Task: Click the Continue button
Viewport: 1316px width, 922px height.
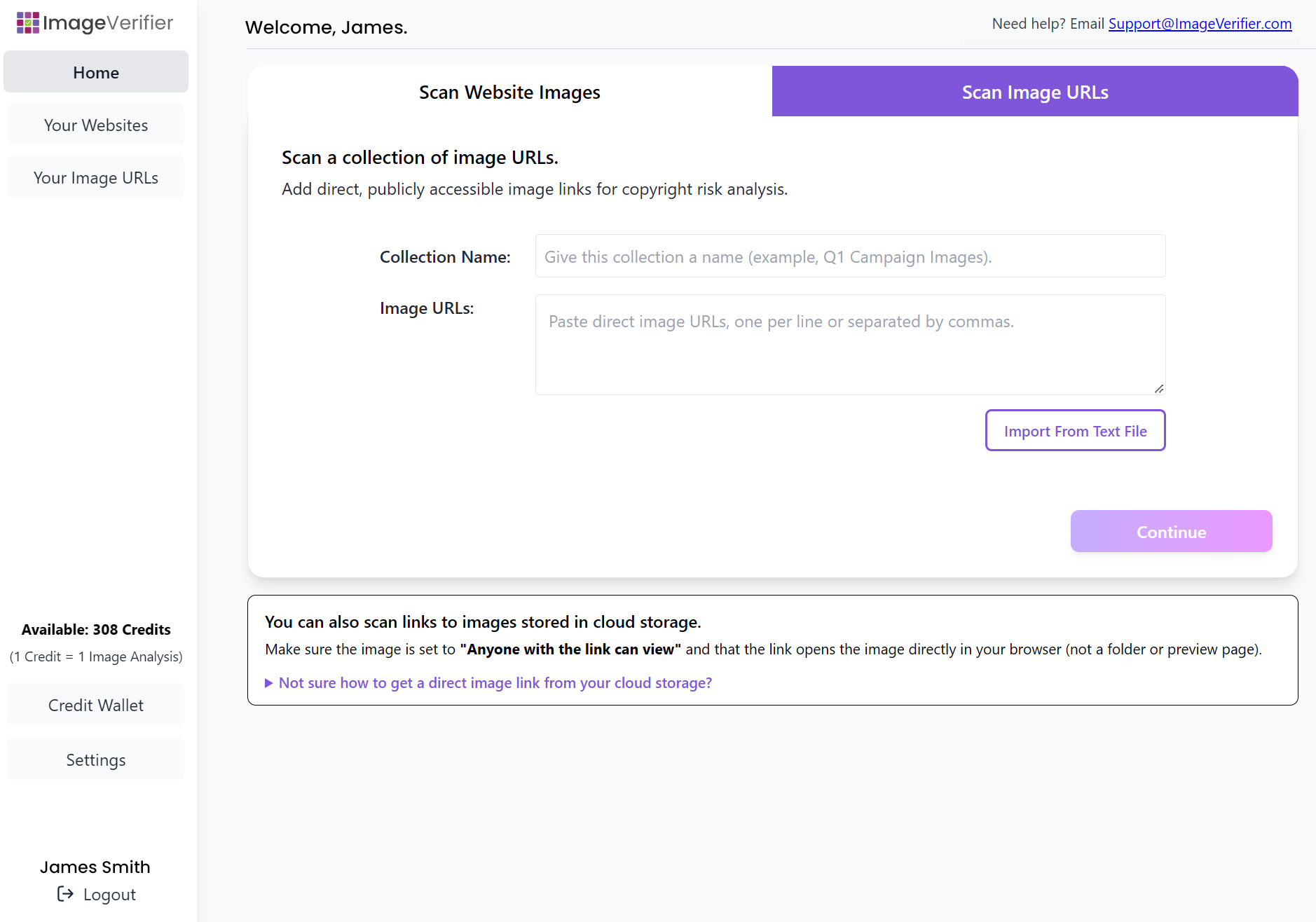Action: (x=1171, y=531)
